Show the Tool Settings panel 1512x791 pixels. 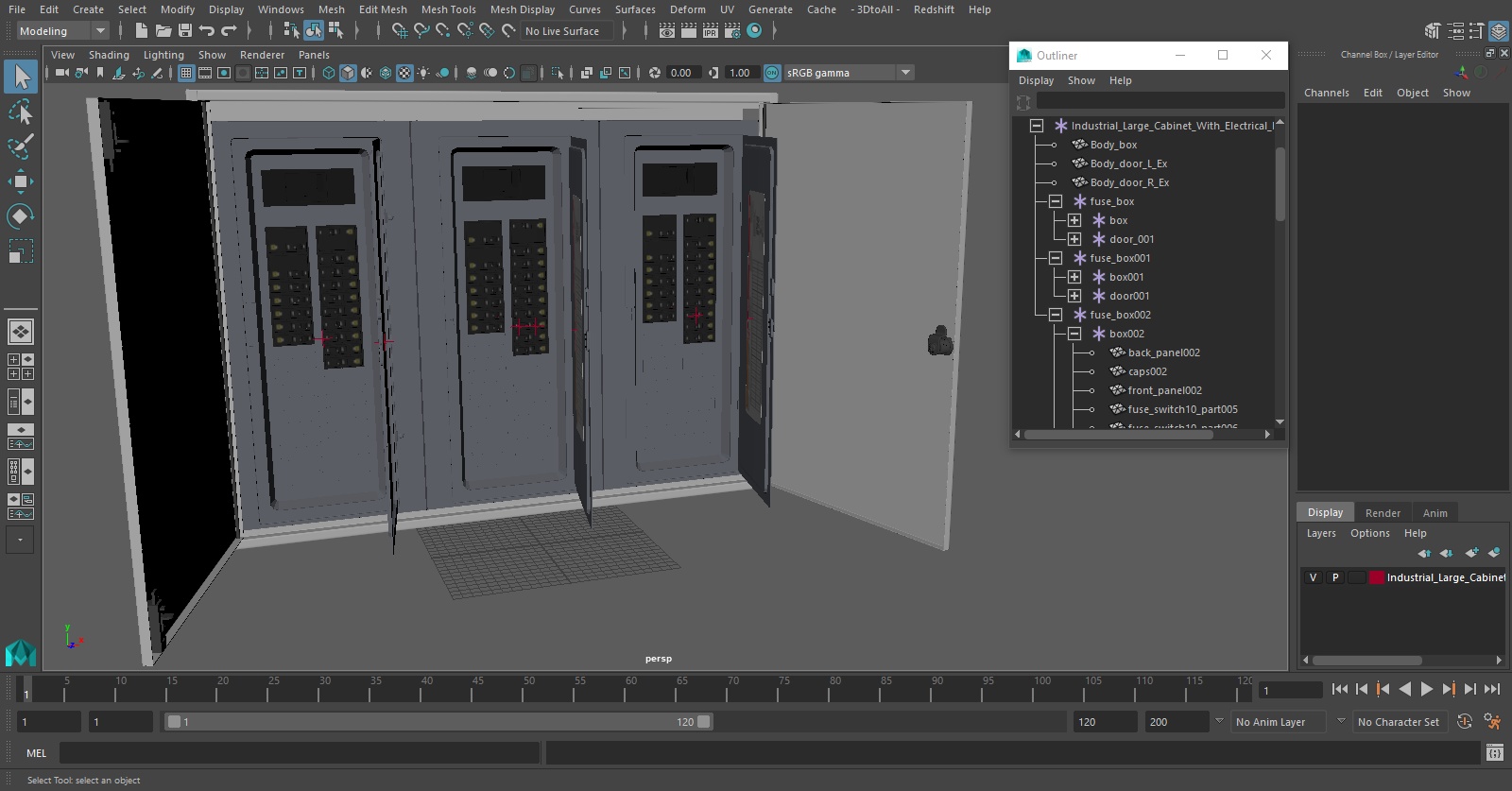(1477, 31)
